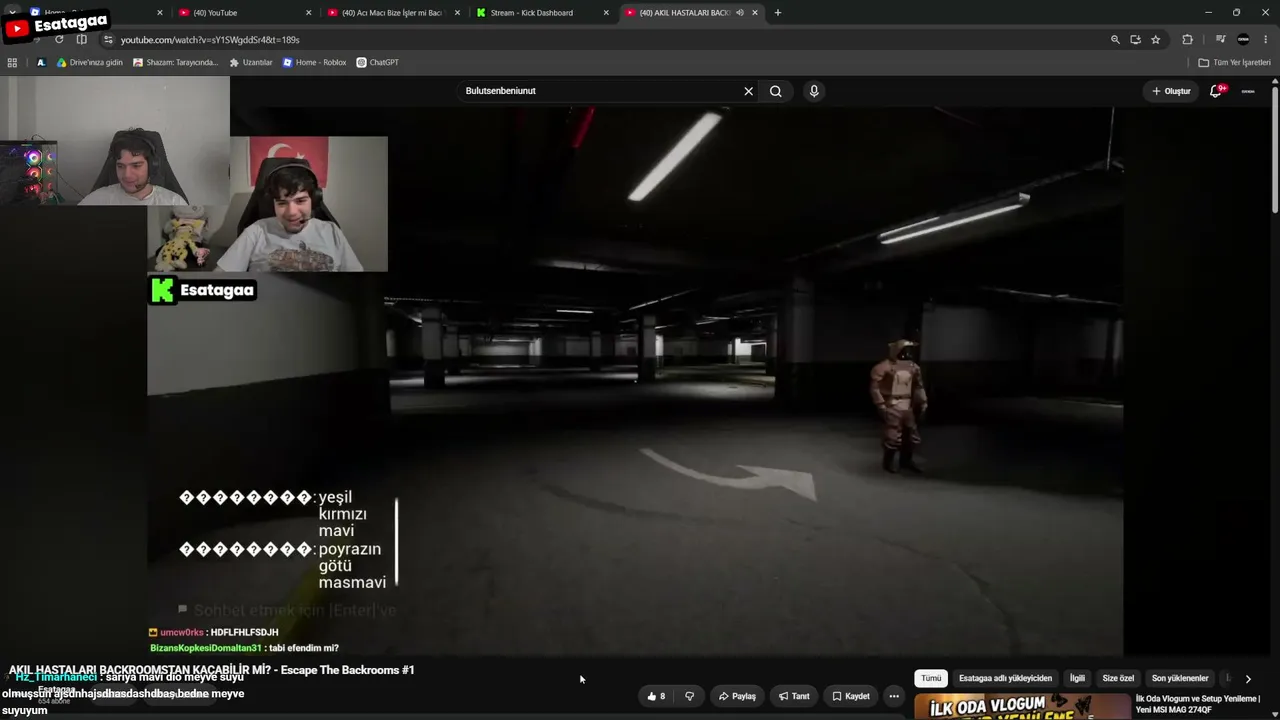Show more filter chips with right arrow
1280x720 pixels.
[1248, 678]
